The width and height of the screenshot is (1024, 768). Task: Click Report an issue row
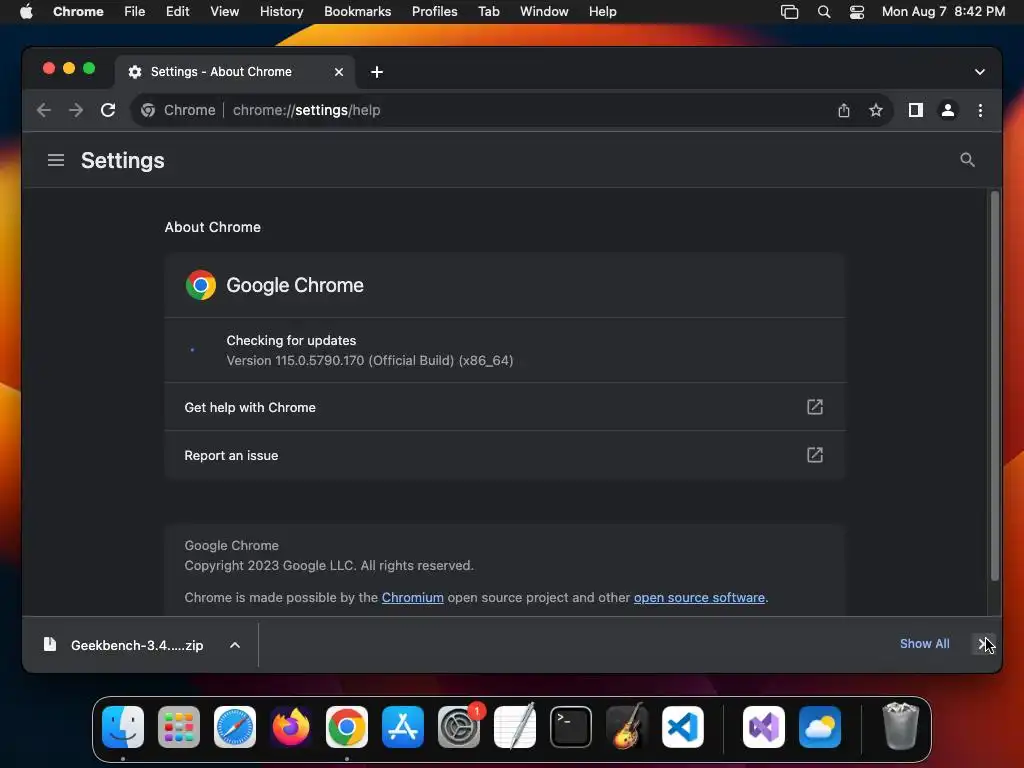505,455
